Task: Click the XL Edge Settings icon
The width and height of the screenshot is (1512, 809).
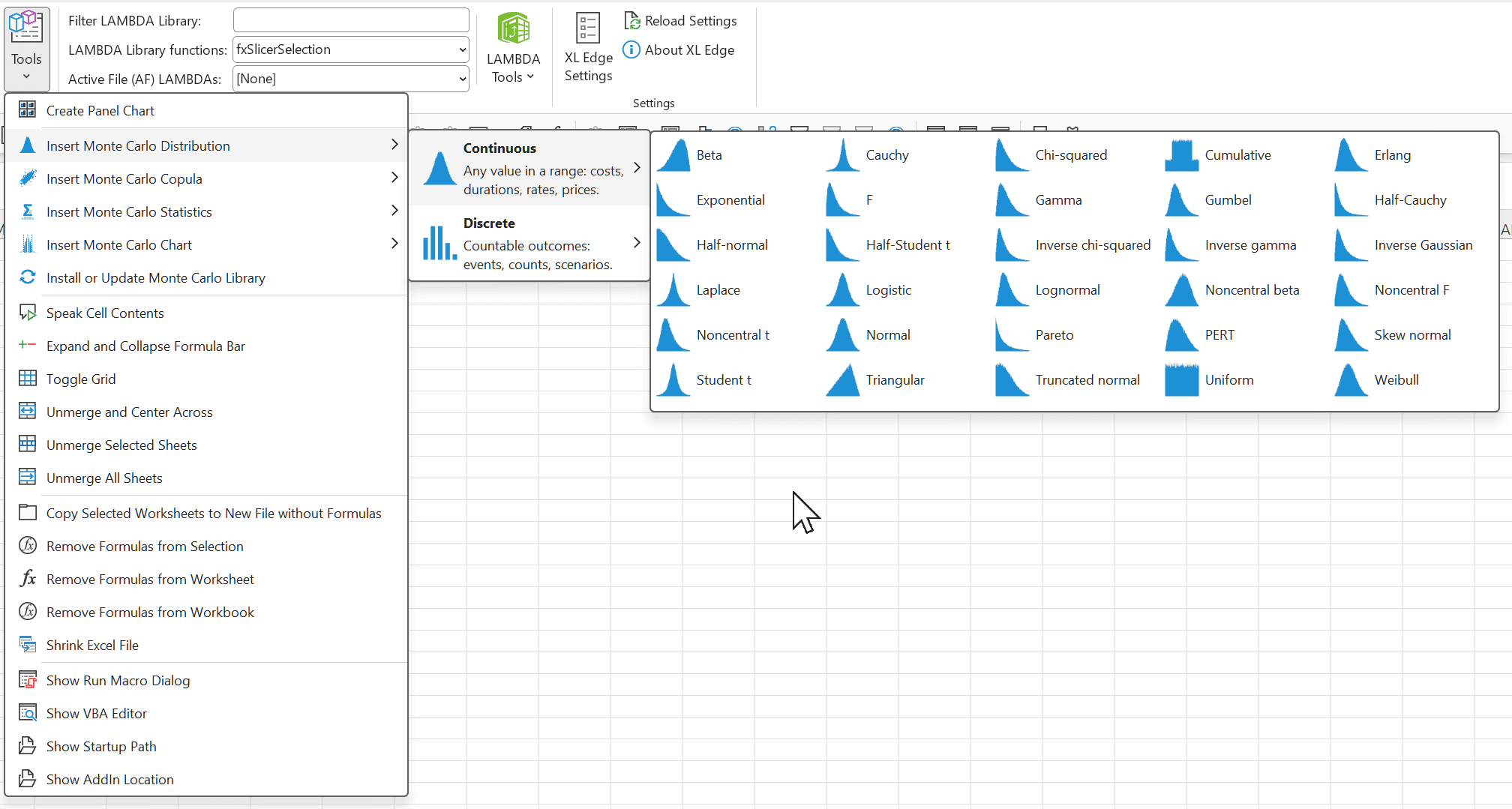Action: pyautogui.click(x=588, y=28)
